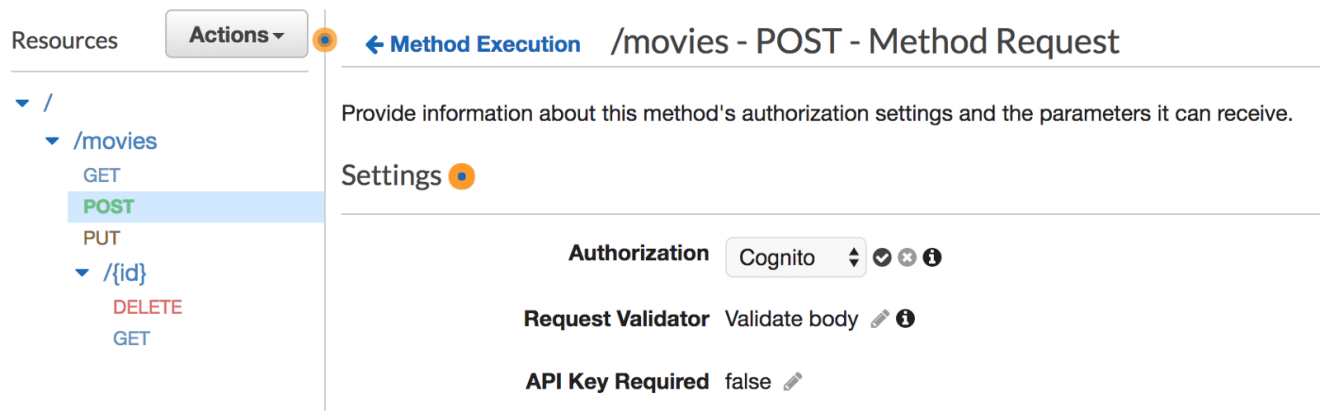Select the PUT method under /movies
The image size is (1320, 411).
[102, 239]
